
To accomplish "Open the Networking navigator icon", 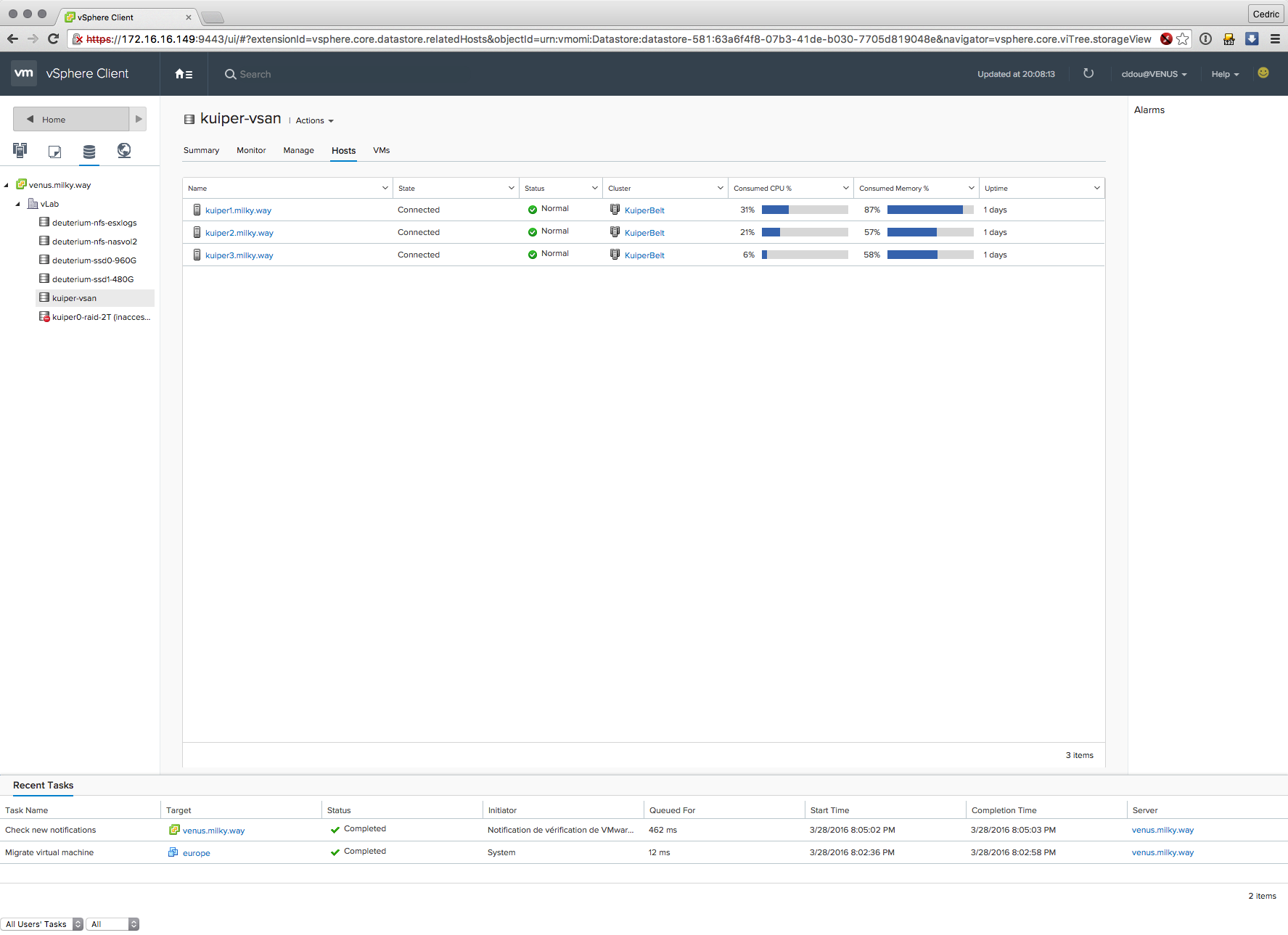I will pos(124,150).
